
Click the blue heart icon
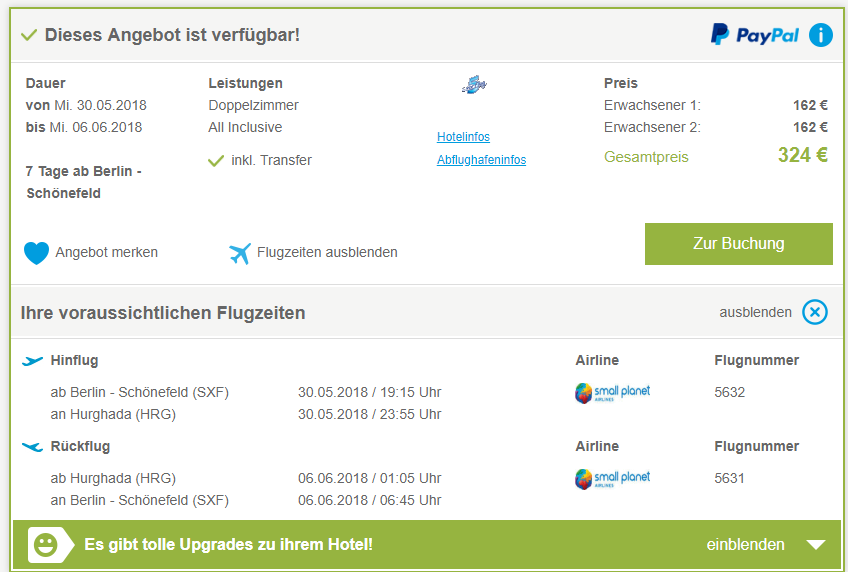[x=36, y=252]
